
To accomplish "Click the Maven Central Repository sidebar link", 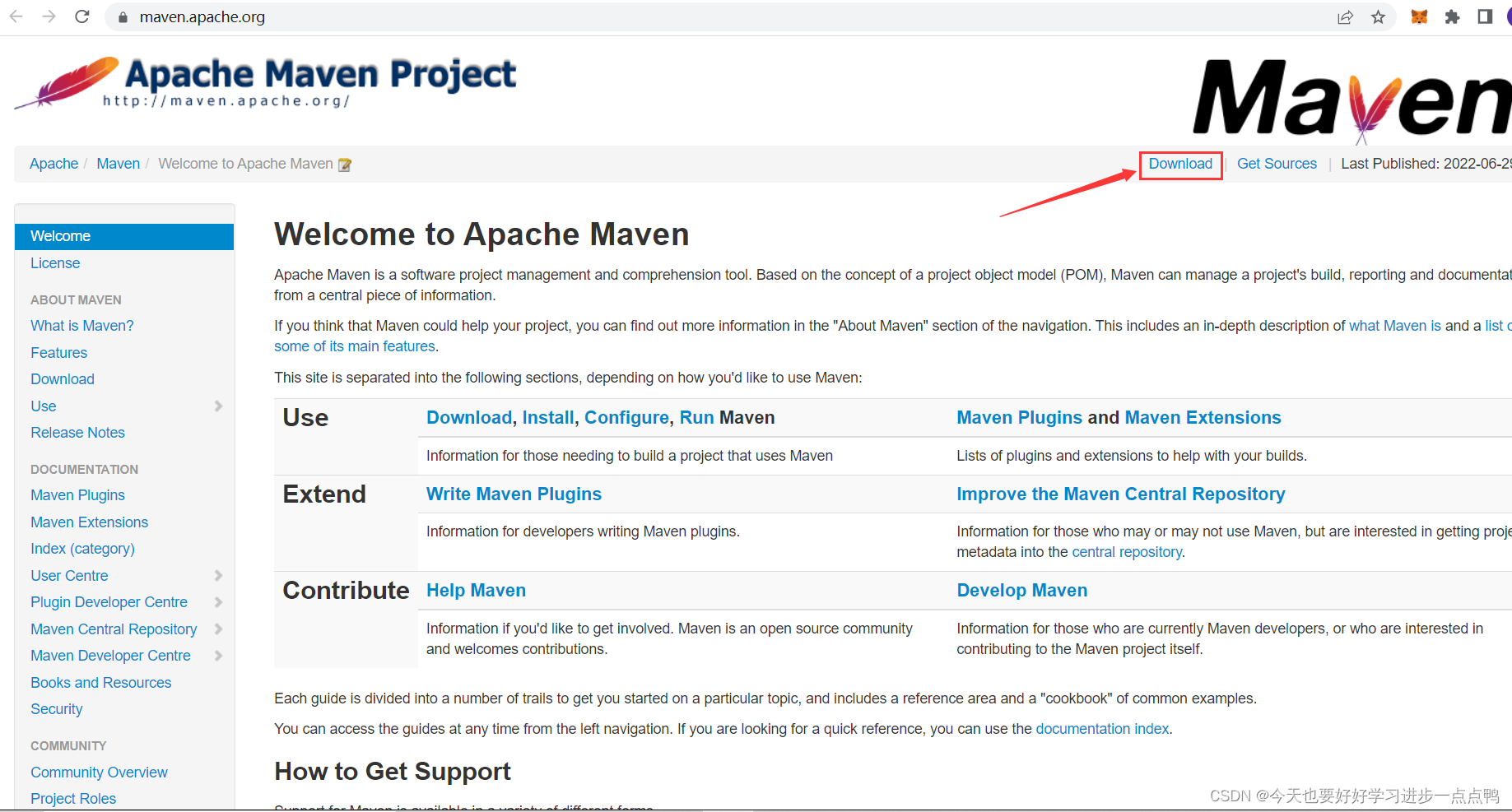I will (114, 629).
